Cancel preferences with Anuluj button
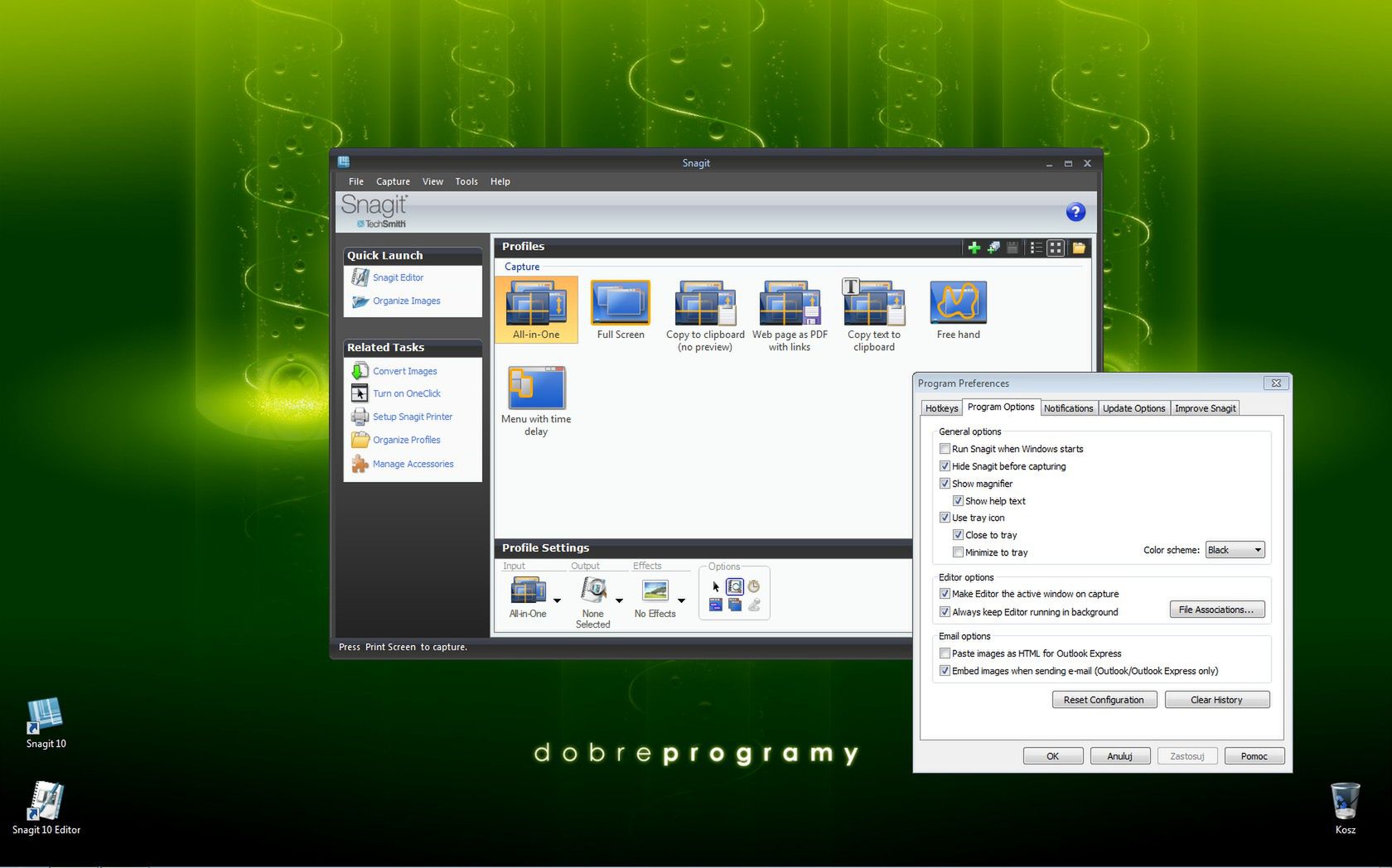This screenshot has width=1392, height=868. click(x=1119, y=756)
